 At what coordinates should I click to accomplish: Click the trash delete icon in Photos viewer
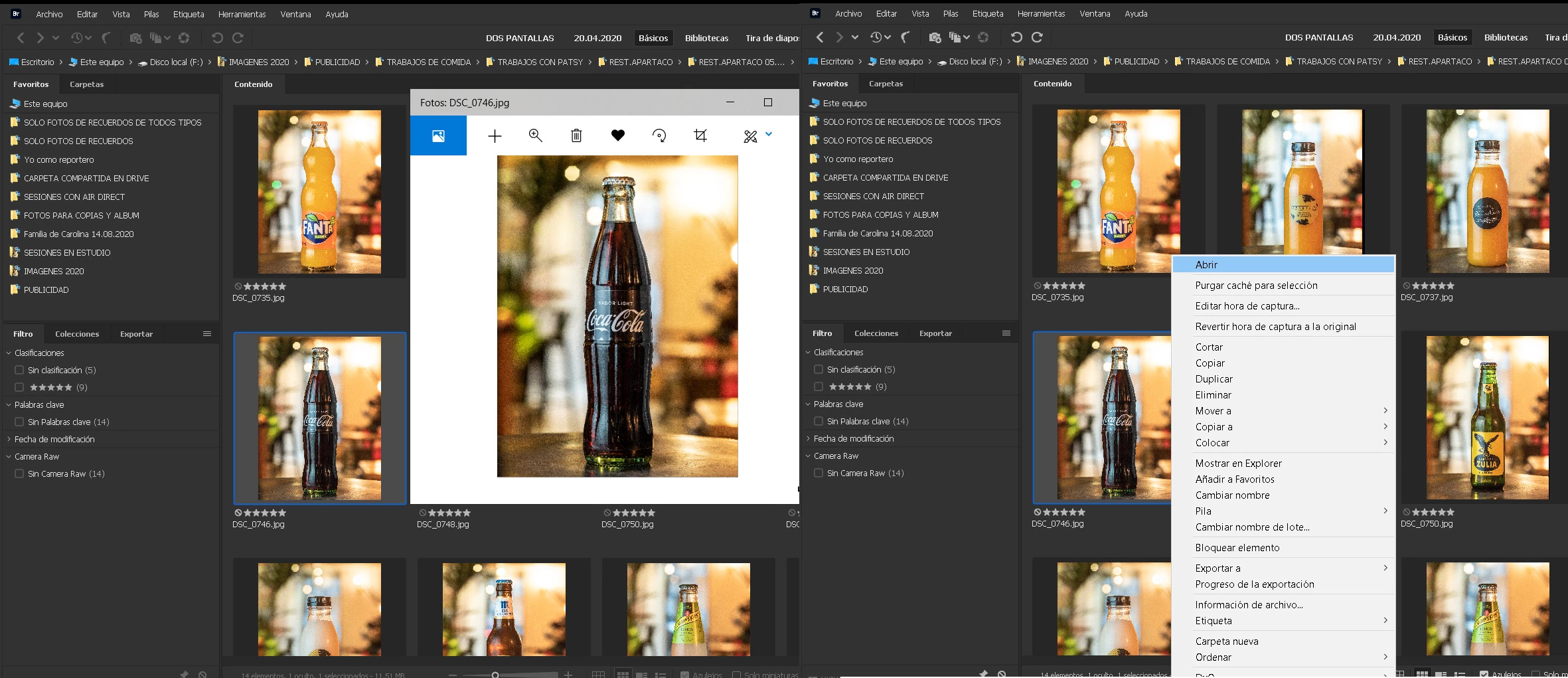(576, 135)
